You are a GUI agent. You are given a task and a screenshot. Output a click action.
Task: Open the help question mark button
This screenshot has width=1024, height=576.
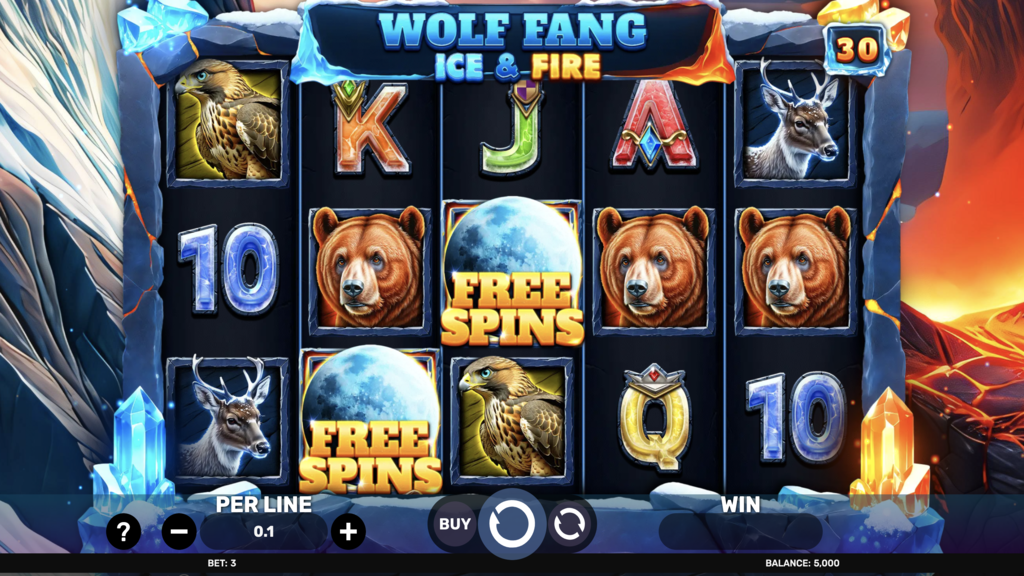point(123,532)
